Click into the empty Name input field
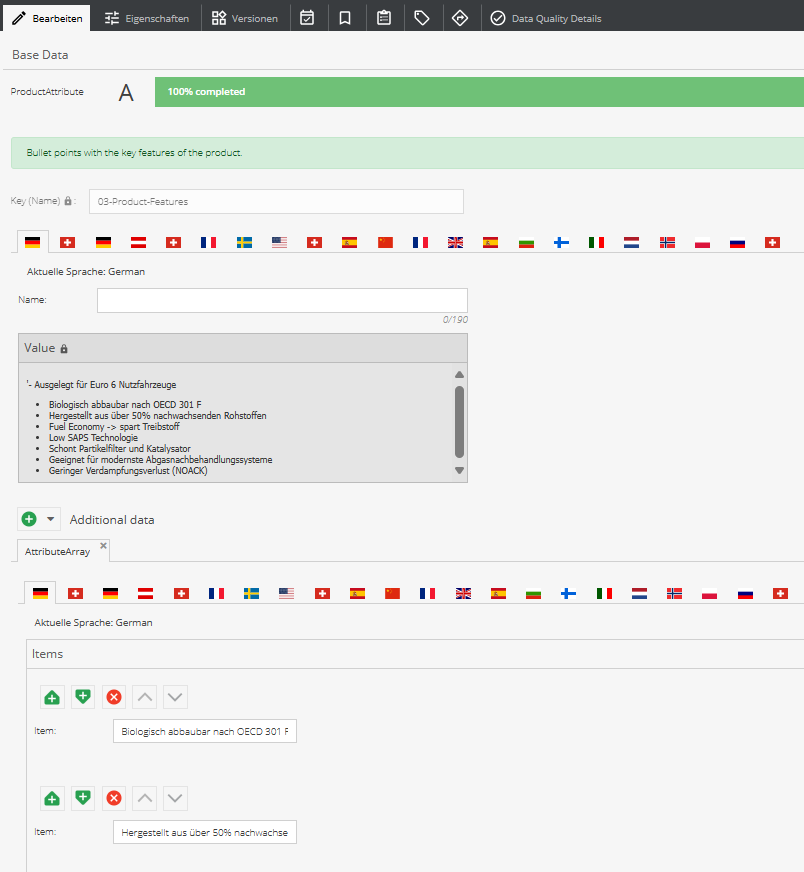The width and height of the screenshot is (804, 872). [282, 300]
